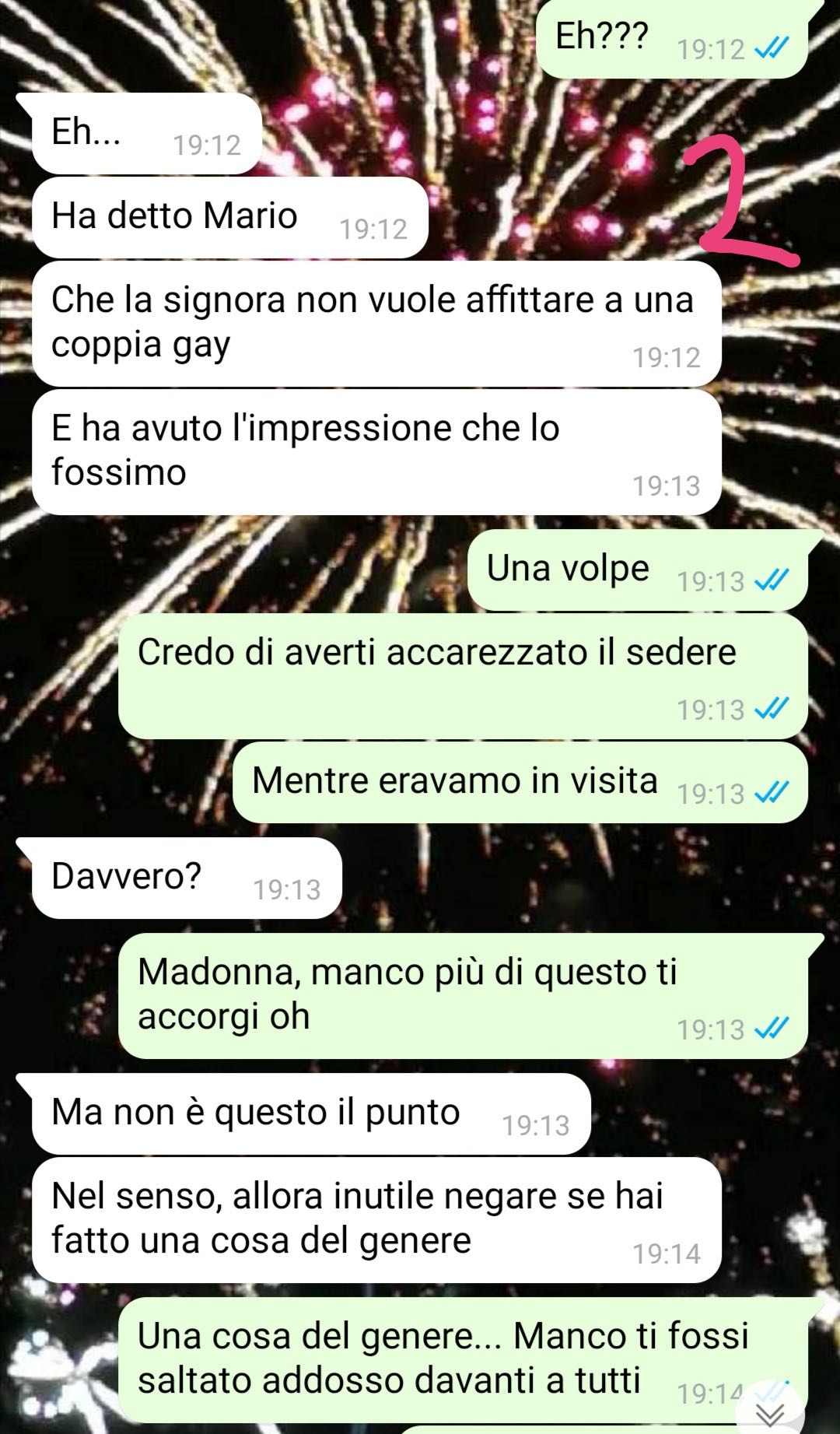Tap the blue double-check on 'Eh???' message
This screenshot has height=1434, width=840.
772,48
